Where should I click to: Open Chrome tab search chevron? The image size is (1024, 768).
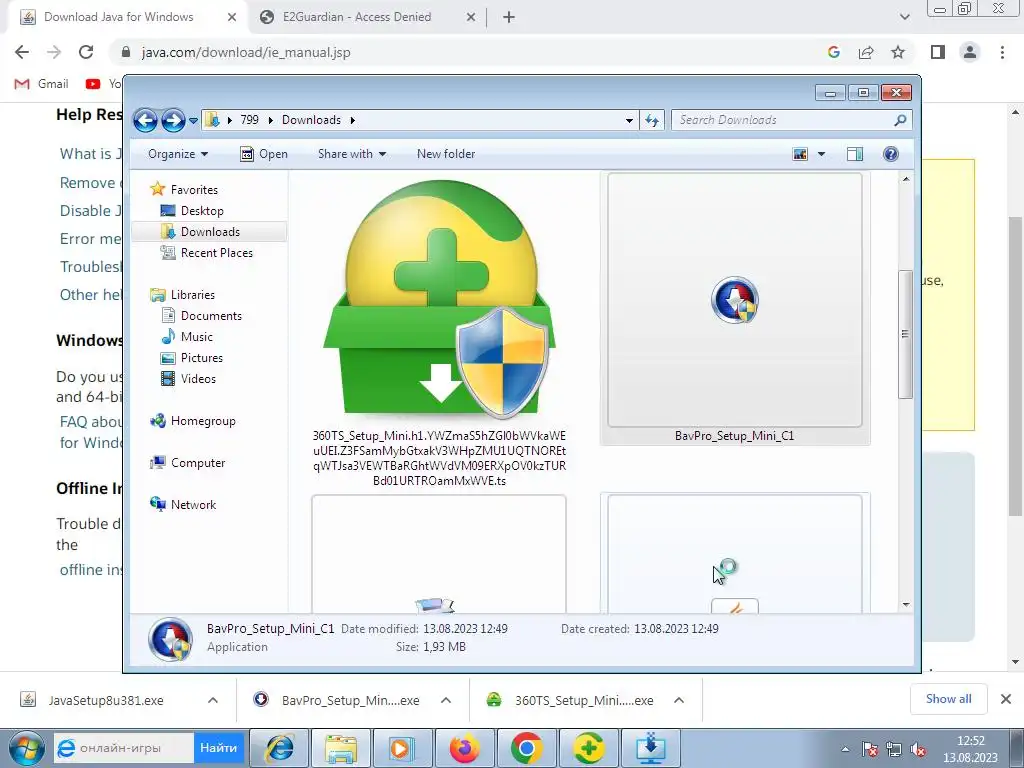(904, 17)
